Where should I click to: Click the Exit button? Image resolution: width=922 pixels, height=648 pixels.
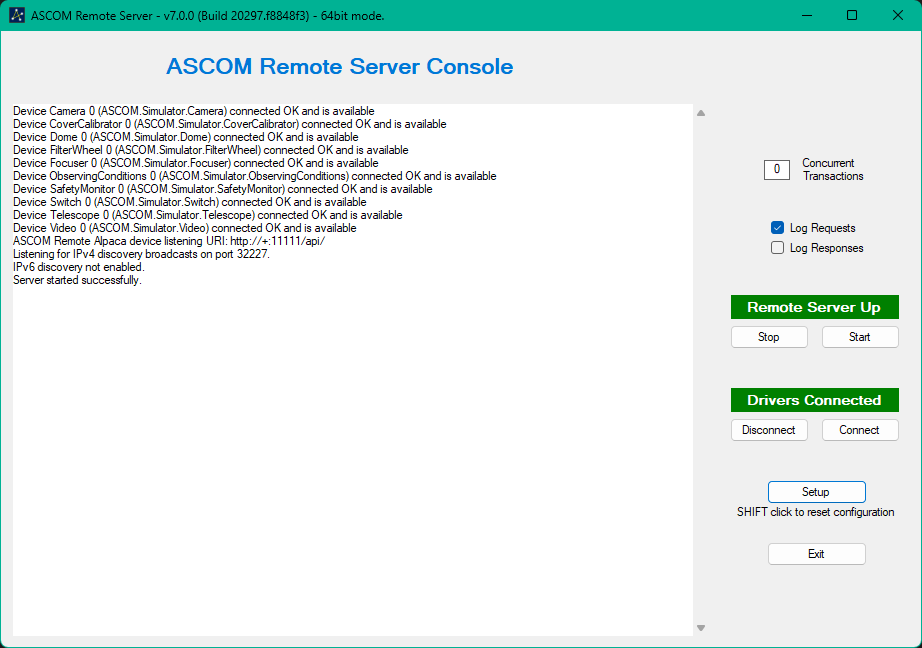816,554
